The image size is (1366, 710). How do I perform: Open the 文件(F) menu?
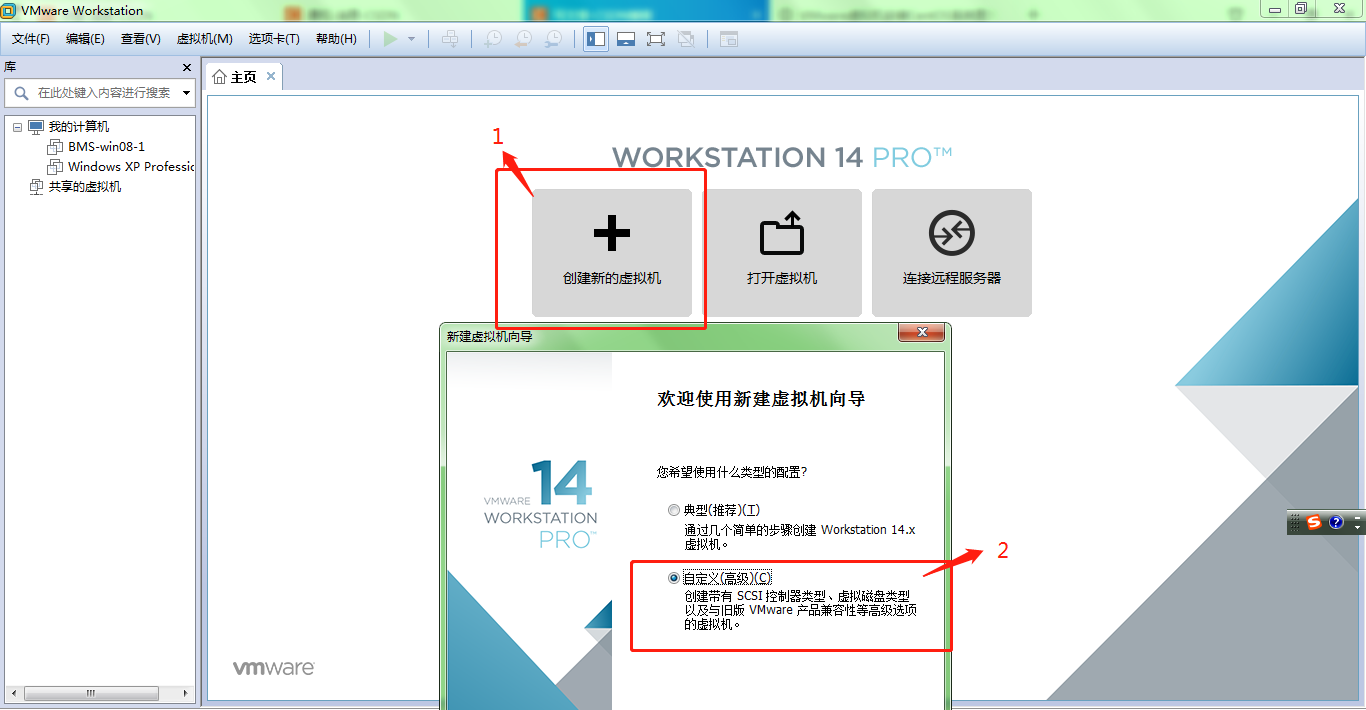coord(31,39)
